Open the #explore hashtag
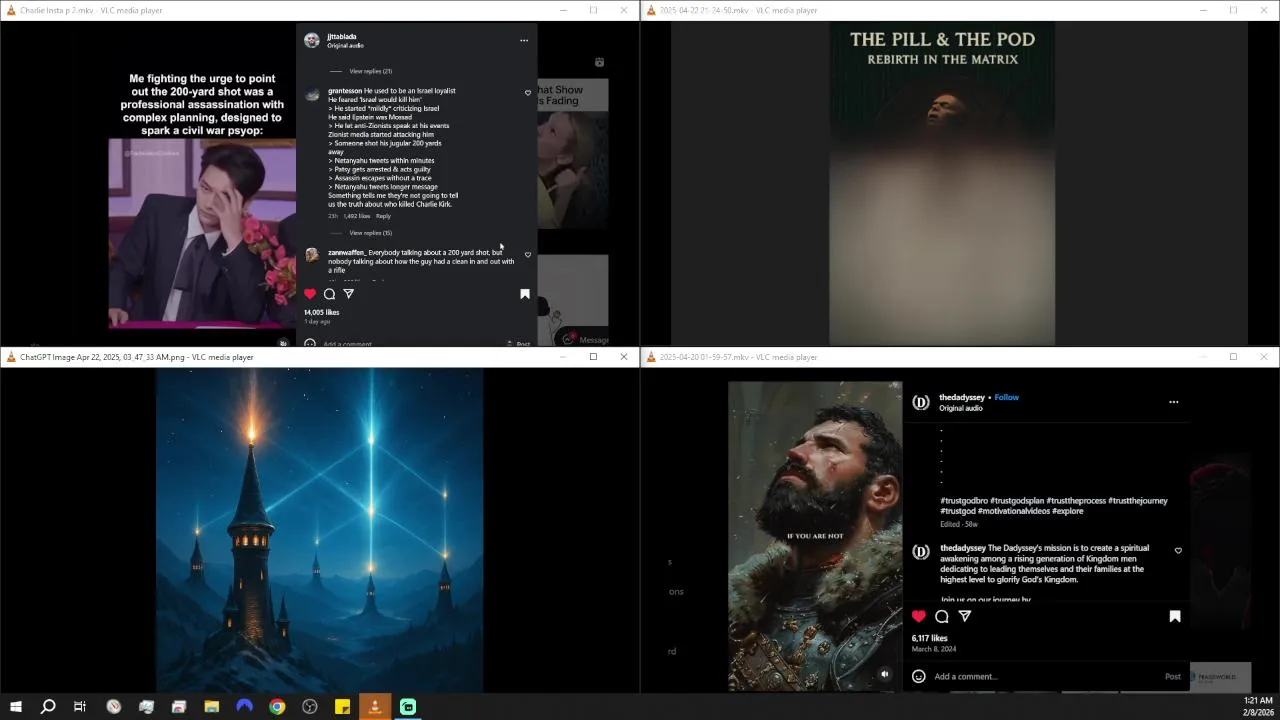This screenshot has height=720, width=1280. tap(1069, 511)
